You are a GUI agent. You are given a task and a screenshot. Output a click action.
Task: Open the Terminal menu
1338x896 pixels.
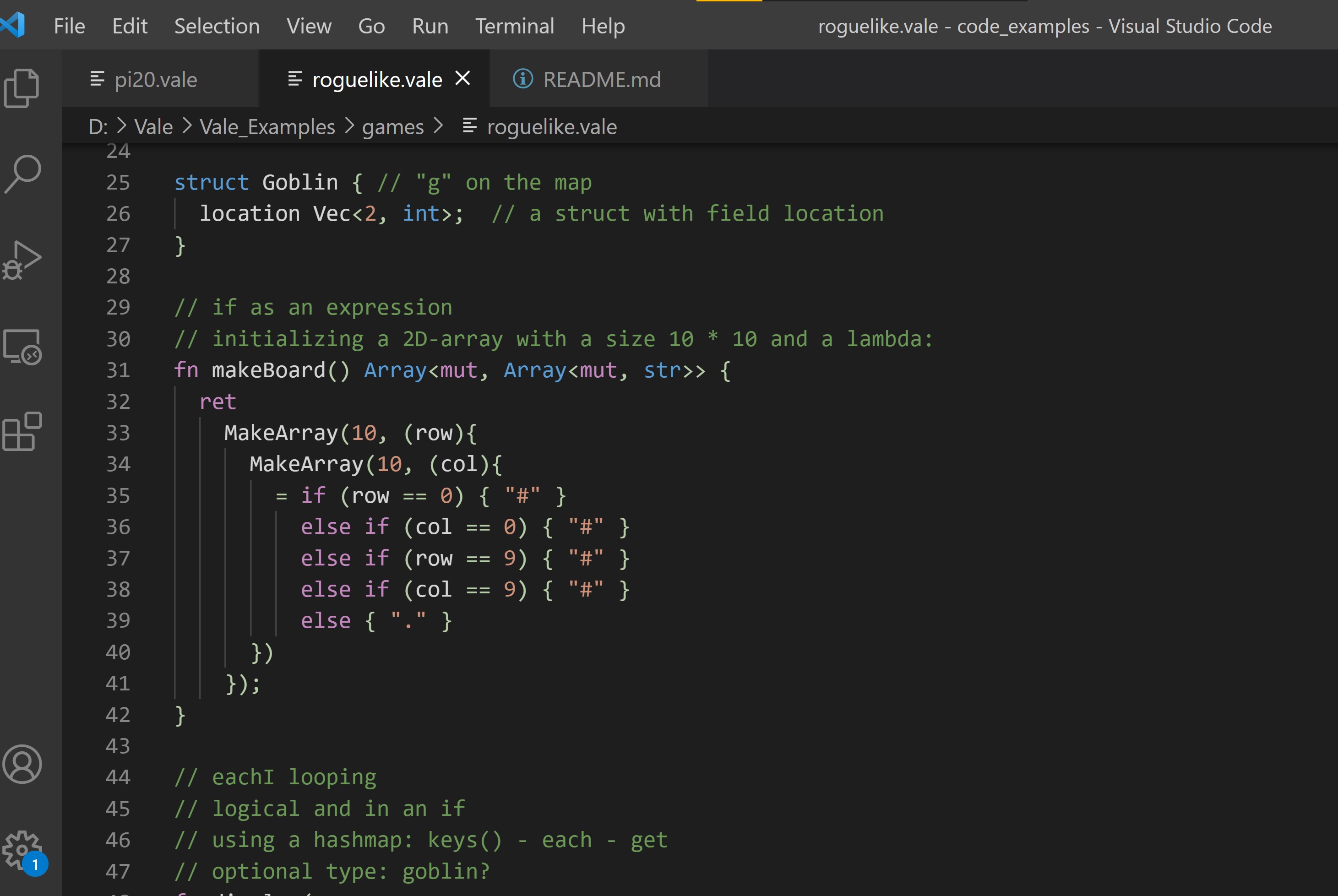tap(514, 26)
